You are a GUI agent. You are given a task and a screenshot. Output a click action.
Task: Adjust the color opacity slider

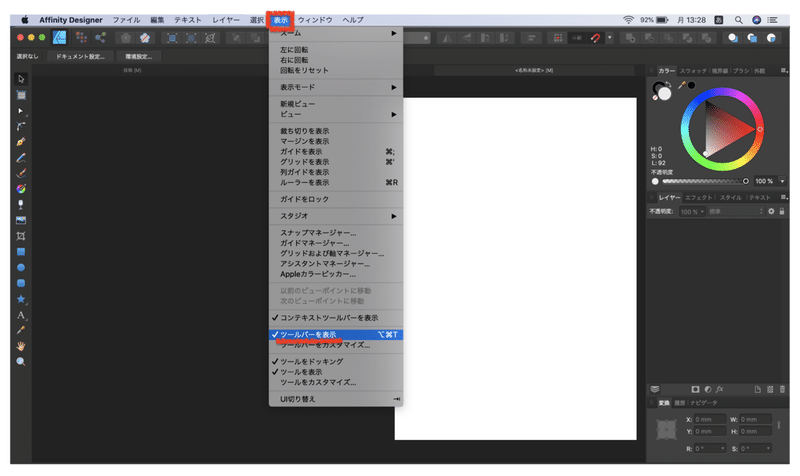click(x=704, y=181)
